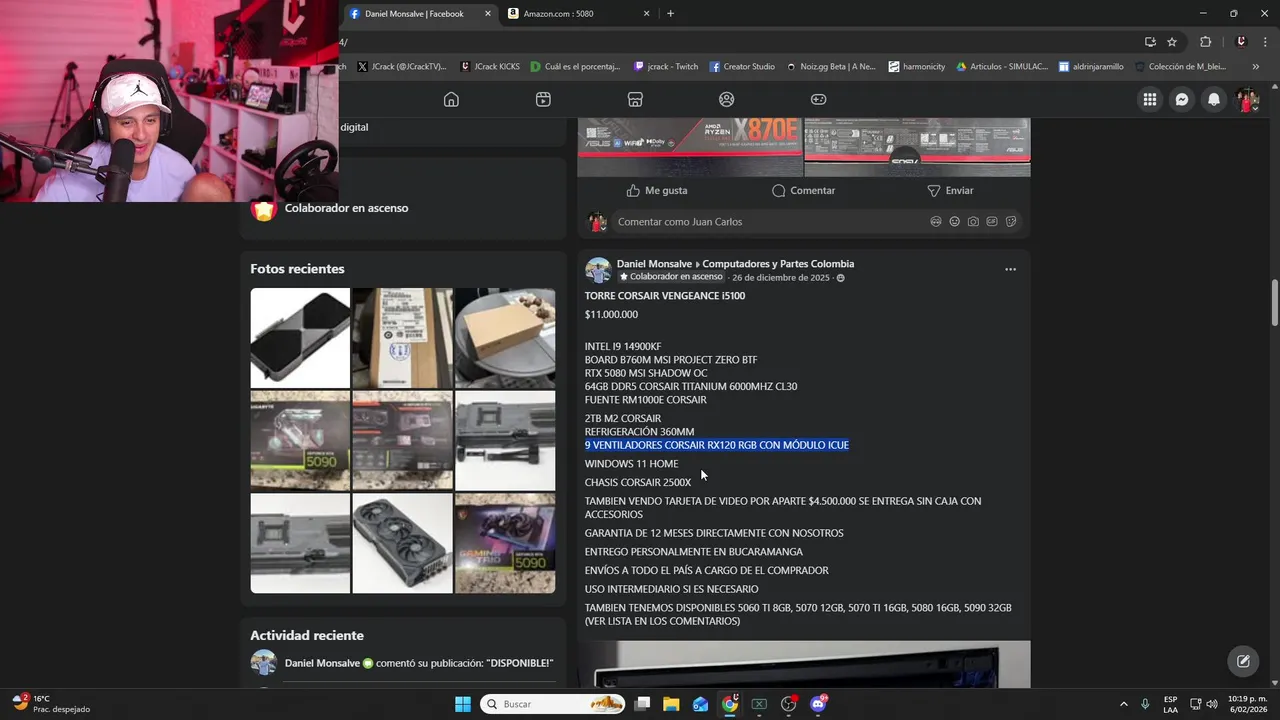Click install app icon in address bar
Image resolution: width=1280 pixels, height=720 pixels.
click(1150, 42)
